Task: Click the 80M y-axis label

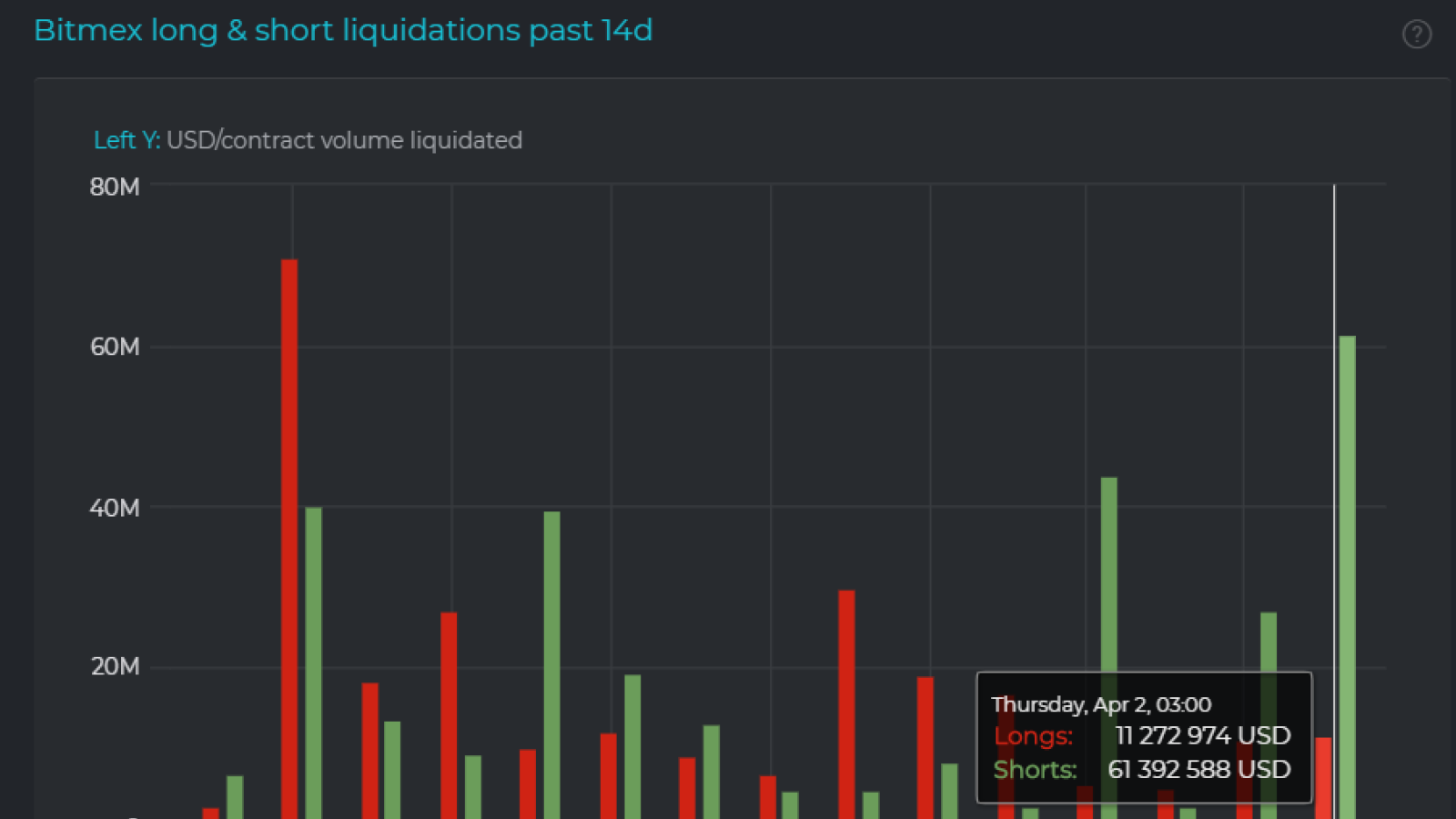Action: coord(115,187)
